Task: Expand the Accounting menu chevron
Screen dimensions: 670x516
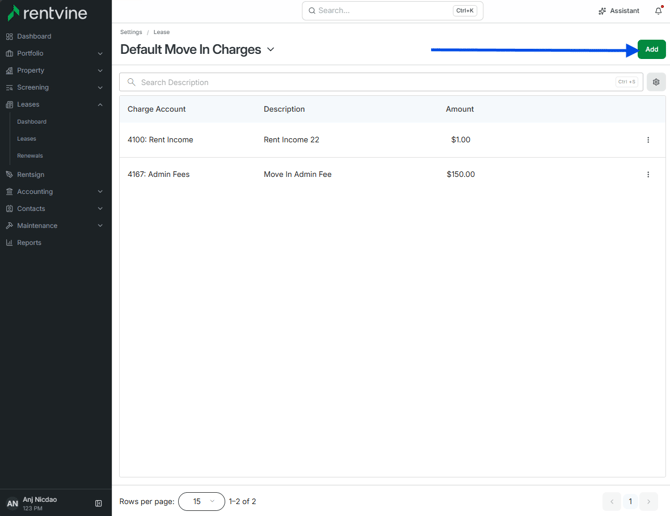Action: tap(100, 192)
